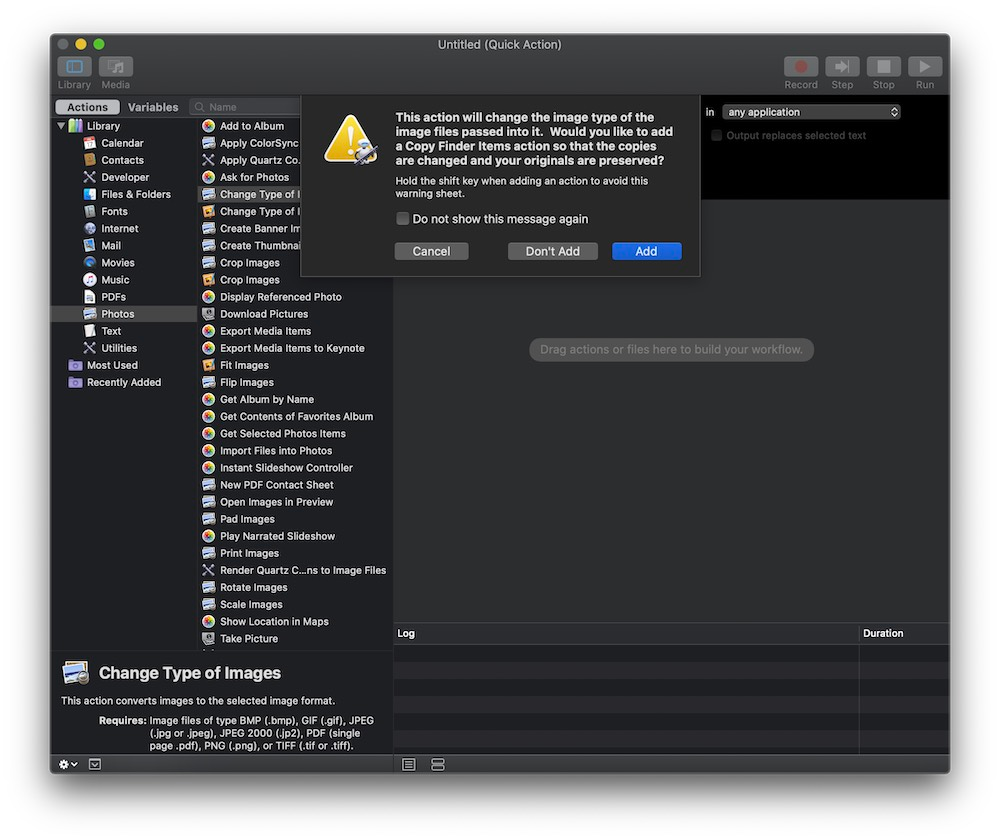Select the Actions tab
This screenshot has width=1000, height=840.
click(87, 107)
